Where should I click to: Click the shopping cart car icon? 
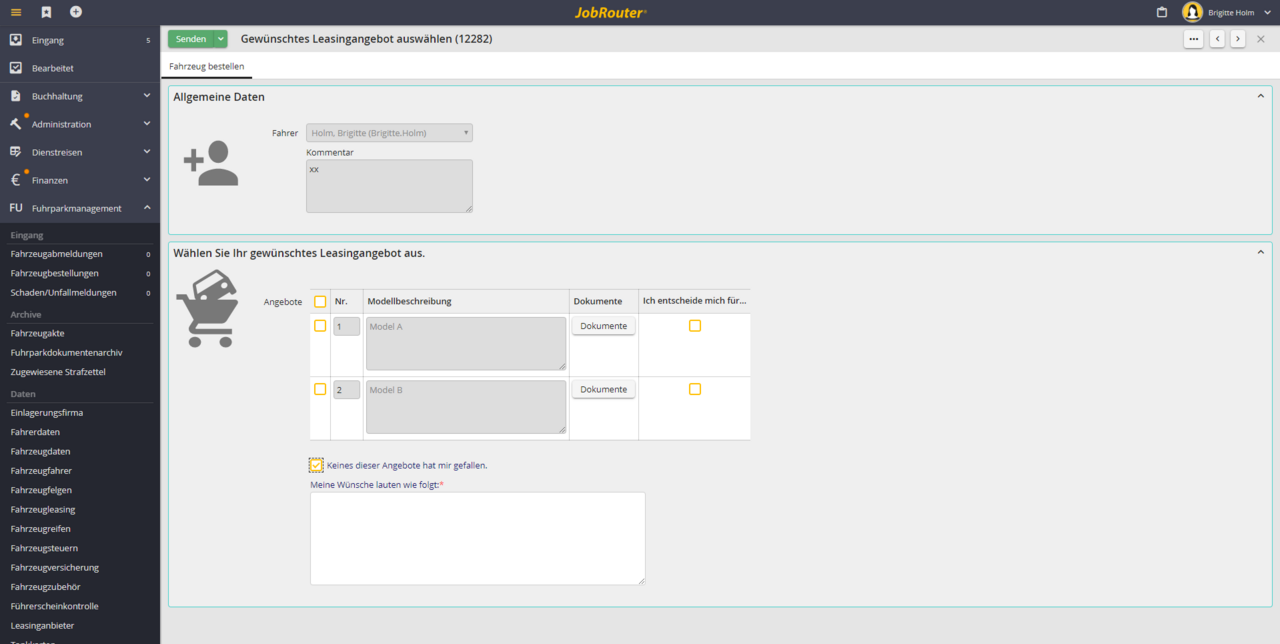(x=206, y=309)
